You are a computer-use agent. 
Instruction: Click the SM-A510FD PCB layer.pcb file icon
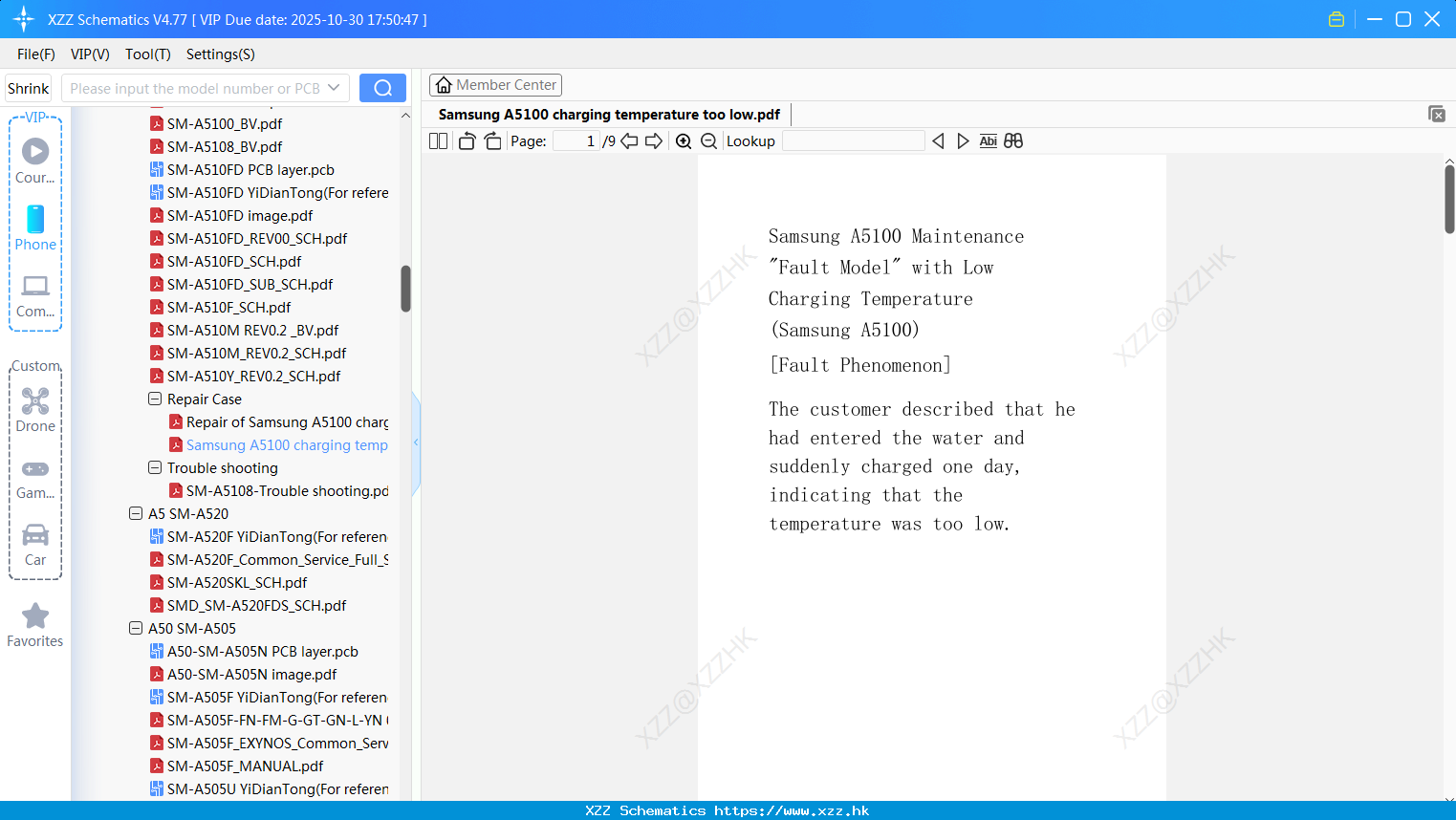click(156, 169)
